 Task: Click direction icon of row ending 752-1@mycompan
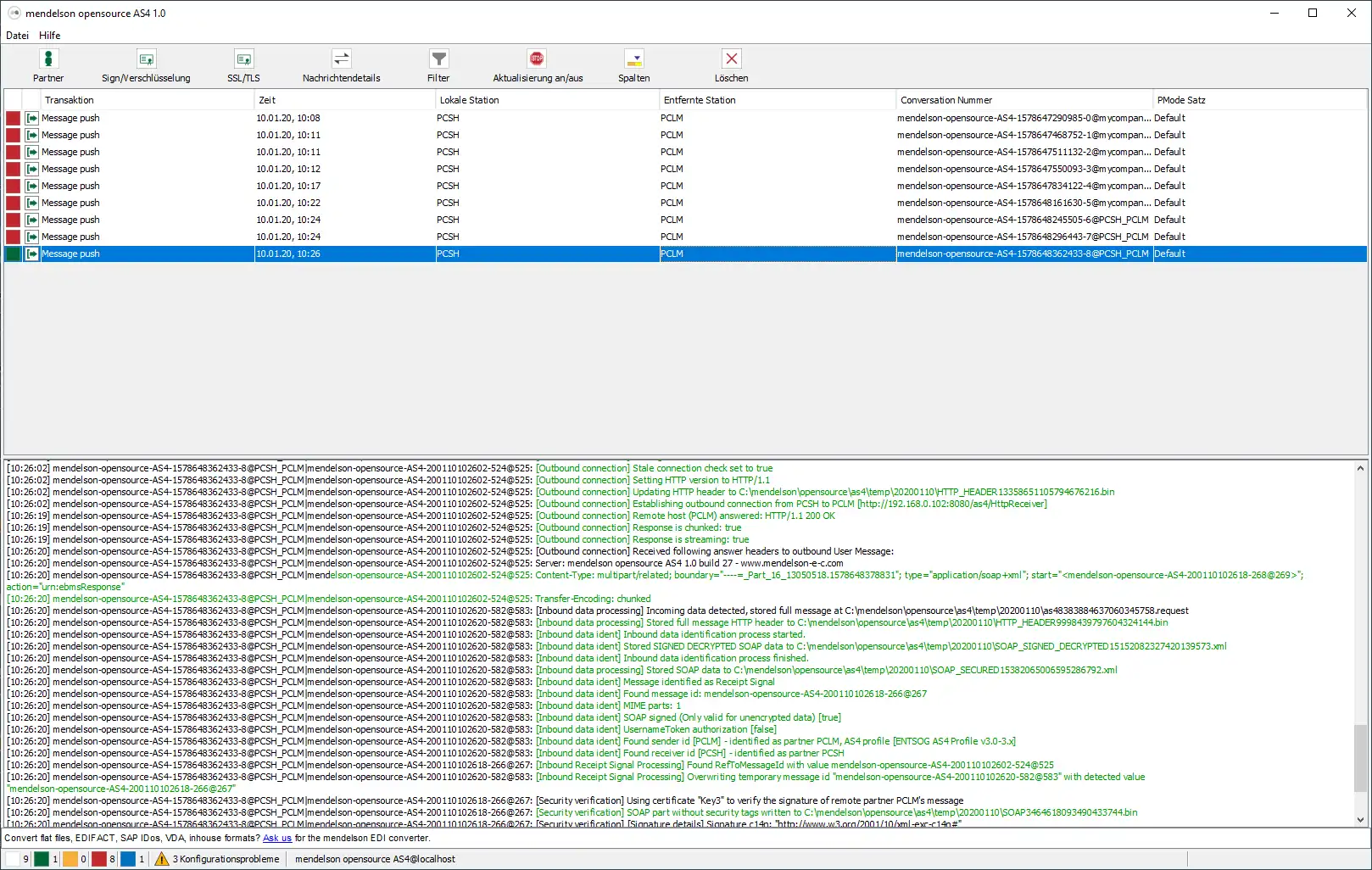pos(32,135)
